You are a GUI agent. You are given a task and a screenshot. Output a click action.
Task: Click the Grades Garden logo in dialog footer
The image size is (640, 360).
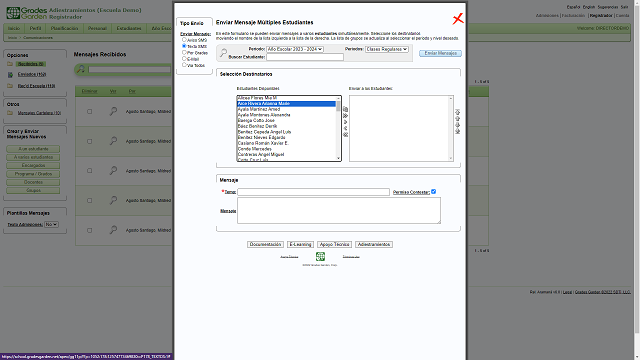[x=320, y=256]
